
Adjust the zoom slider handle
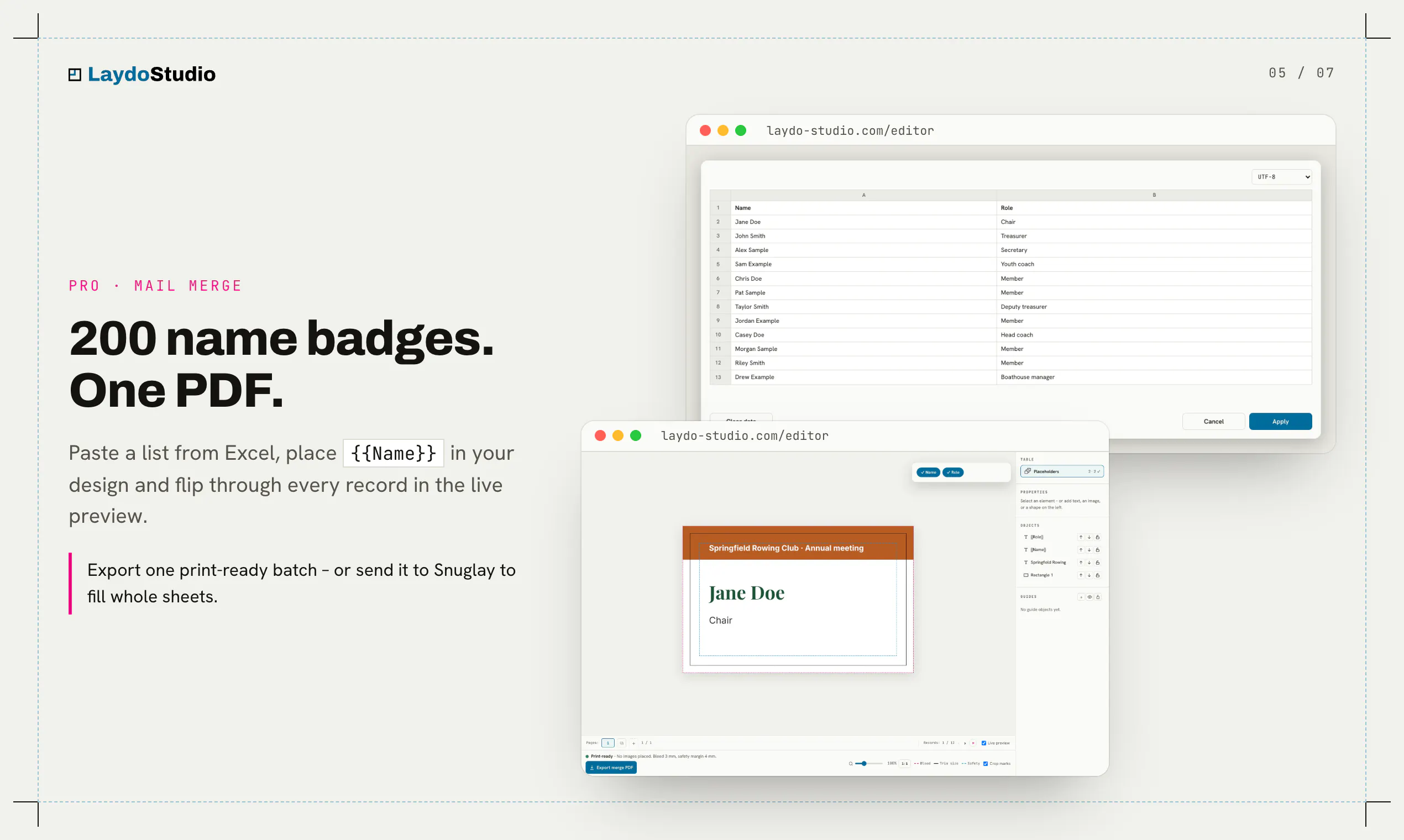click(x=864, y=764)
